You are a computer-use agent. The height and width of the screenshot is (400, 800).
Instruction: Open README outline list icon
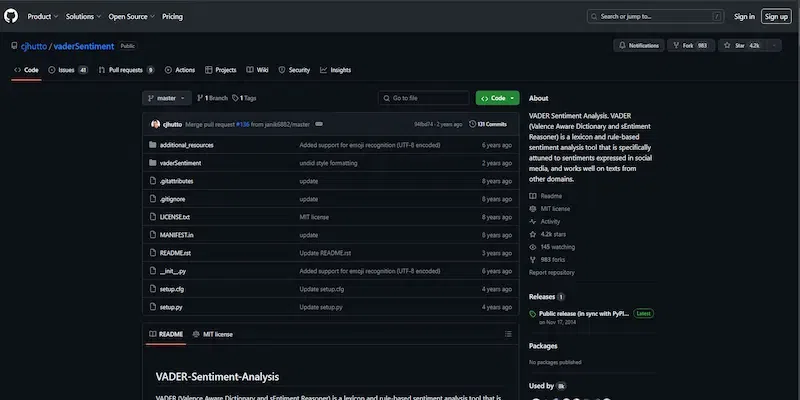508,334
